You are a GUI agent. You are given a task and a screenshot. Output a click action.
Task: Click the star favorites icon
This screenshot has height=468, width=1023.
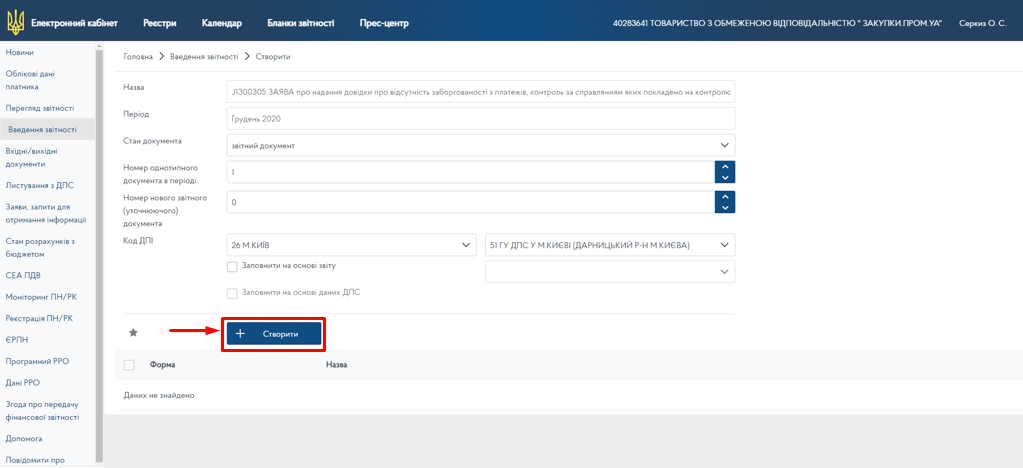[x=133, y=333]
